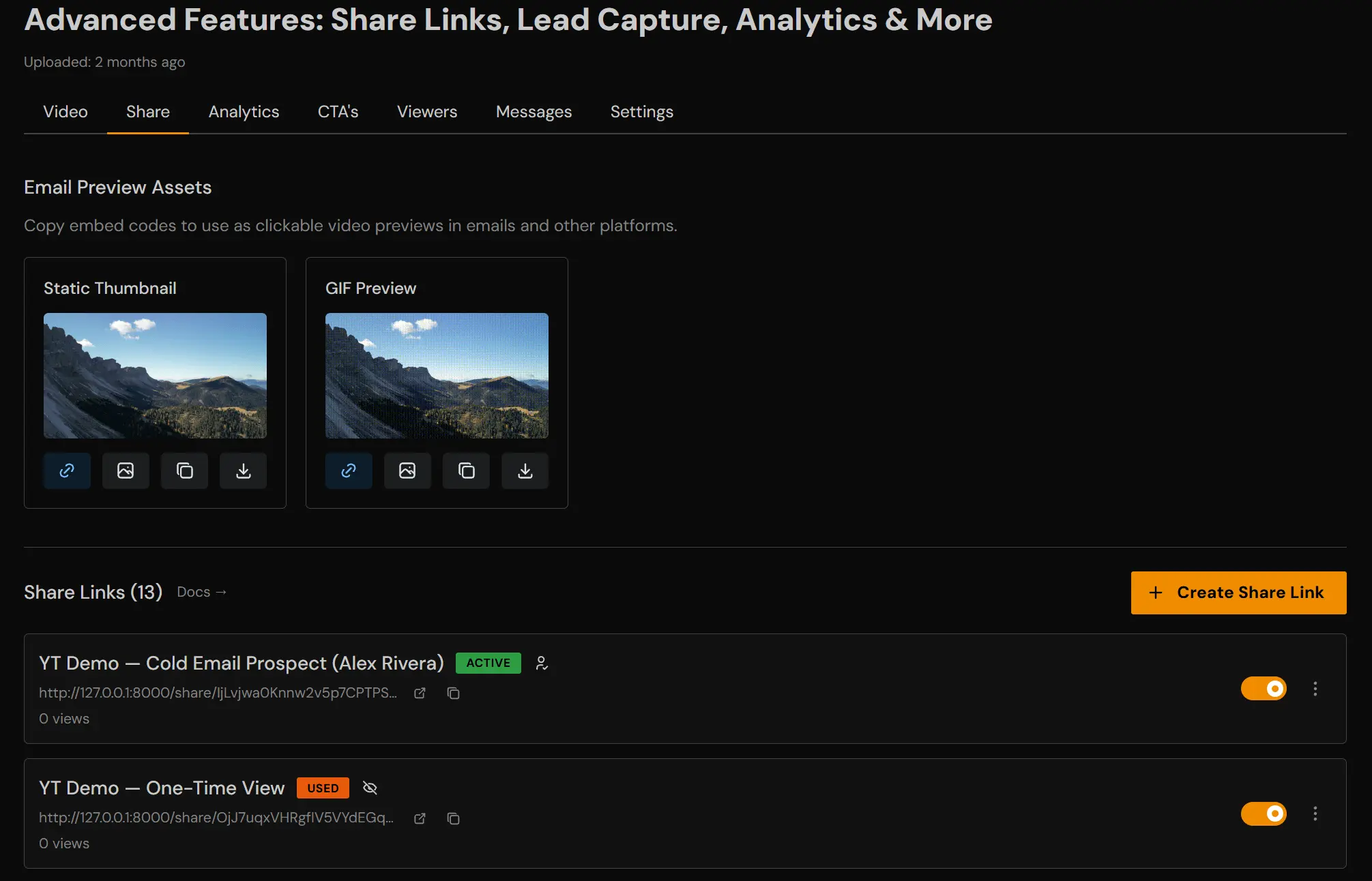
Task: Open the Settings tab
Action: click(x=642, y=112)
